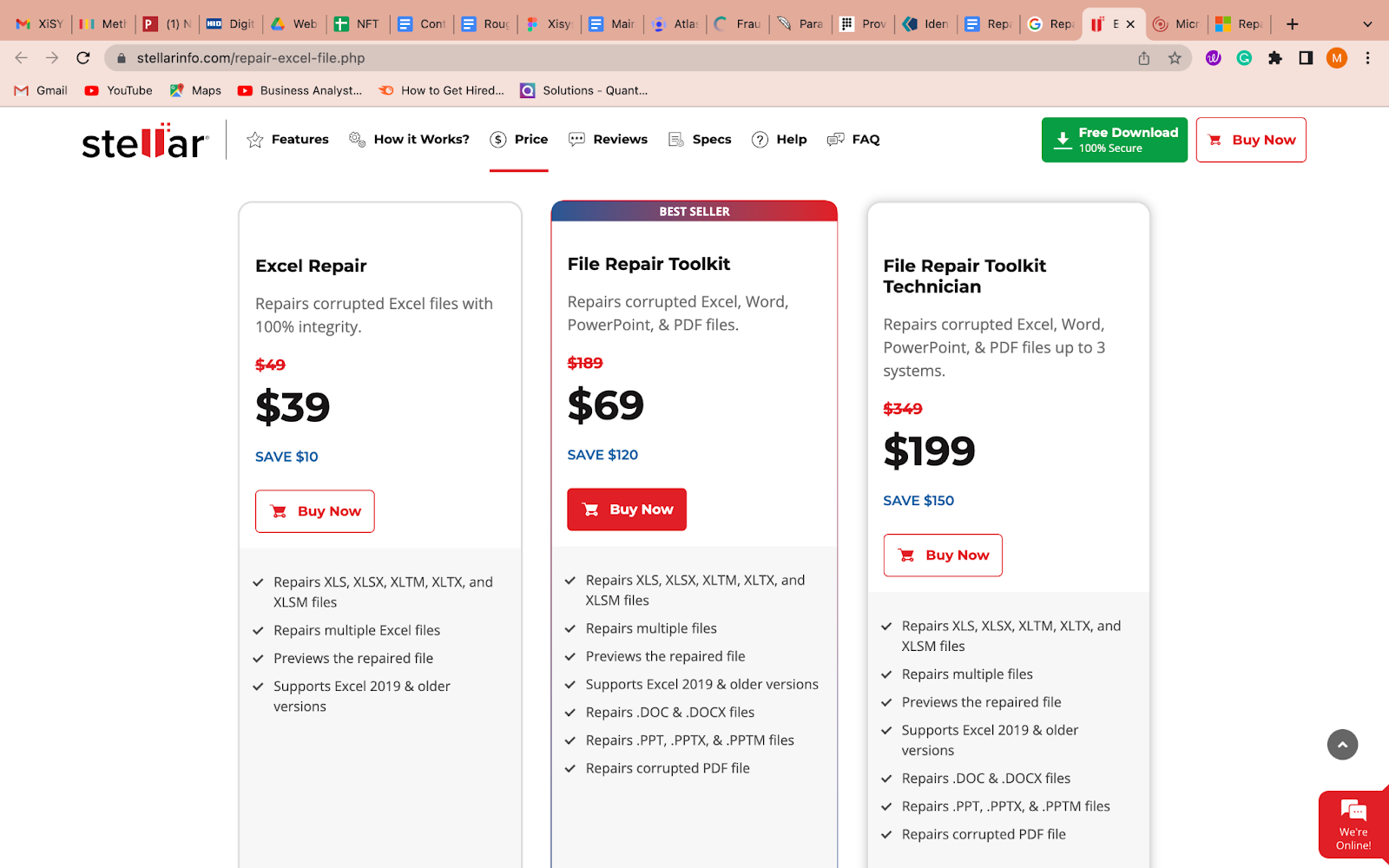This screenshot has width=1389, height=868.
Task: Click the SAVE $10 text
Action: (286, 457)
